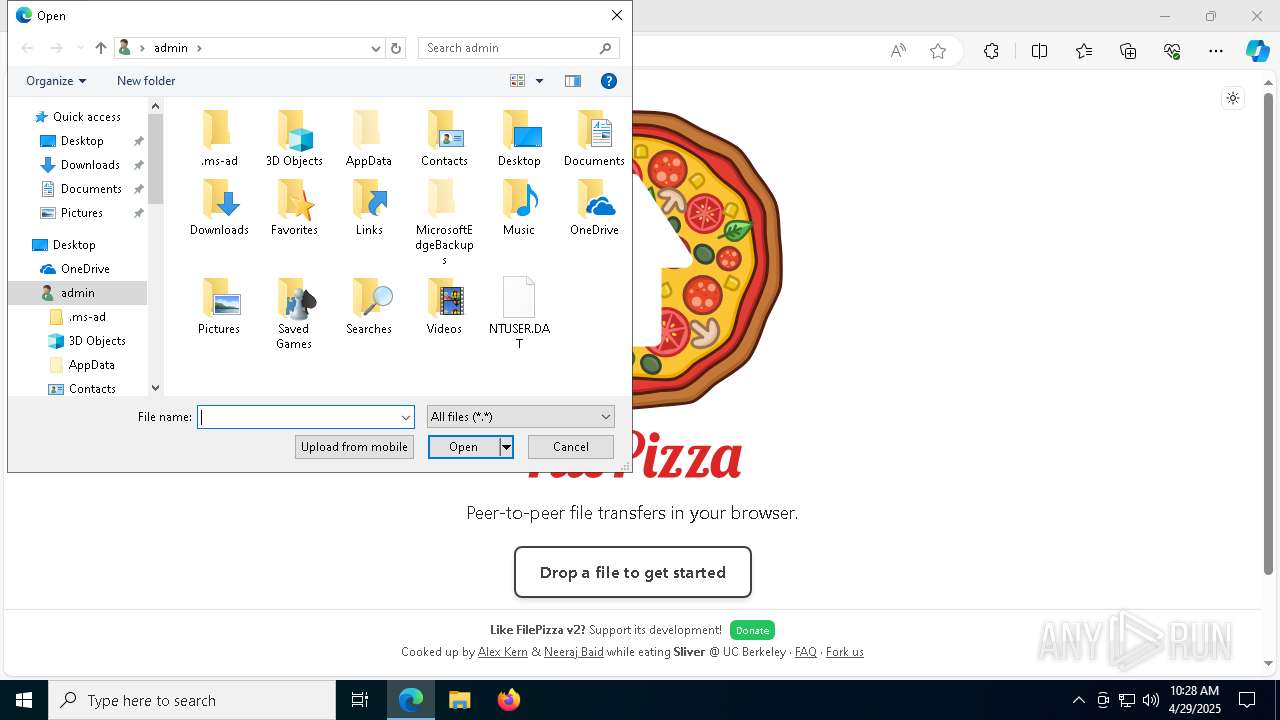Select the MicrosoftEdgeBackups folder
1280x720 pixels.
click(444, 223)
